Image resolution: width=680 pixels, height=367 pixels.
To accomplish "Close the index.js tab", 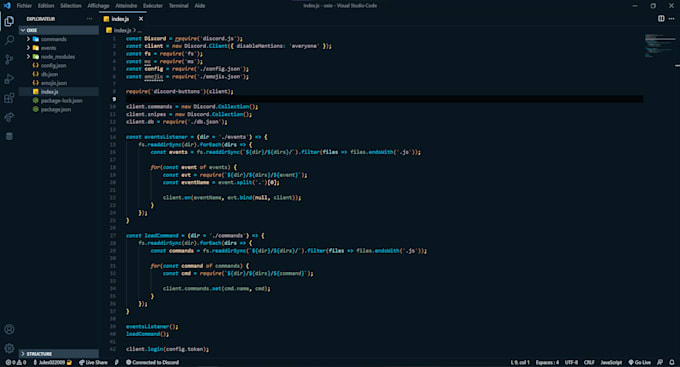I will click(x=141, y=19).
